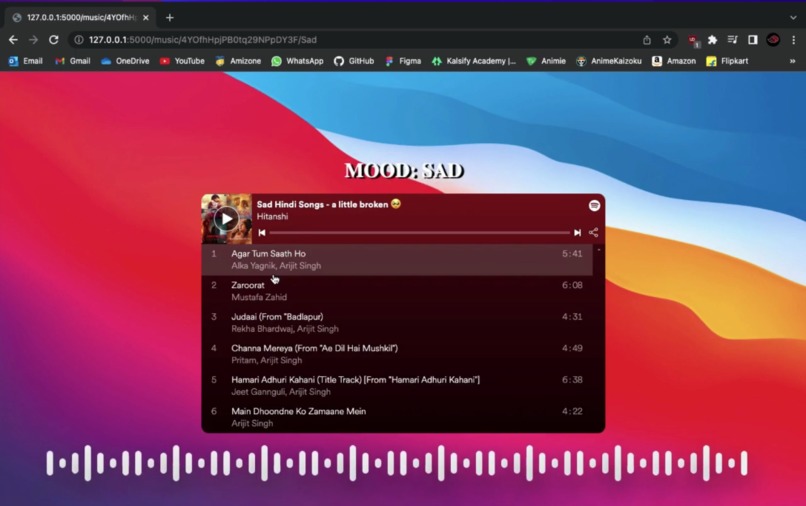The width and height of the screenshot is (806, 506).
Task: Toggle the browser side panel
Action: [x=753, y=40]
